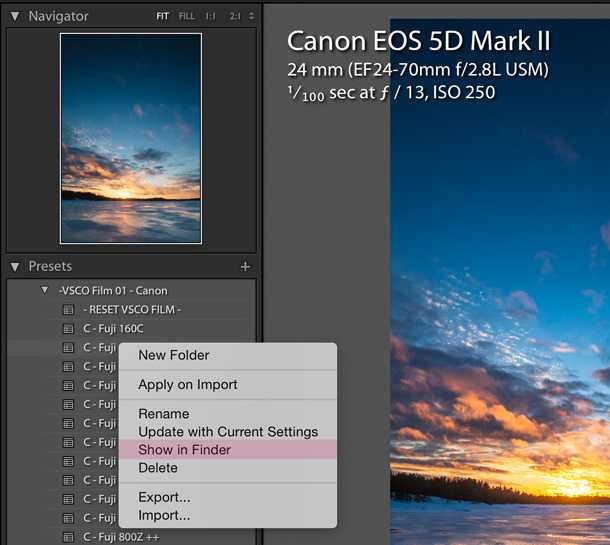This screenshot has width=610, height=545.
Task: Click preset icon beside C - Fuji 160C
Action: click(68, 329)
